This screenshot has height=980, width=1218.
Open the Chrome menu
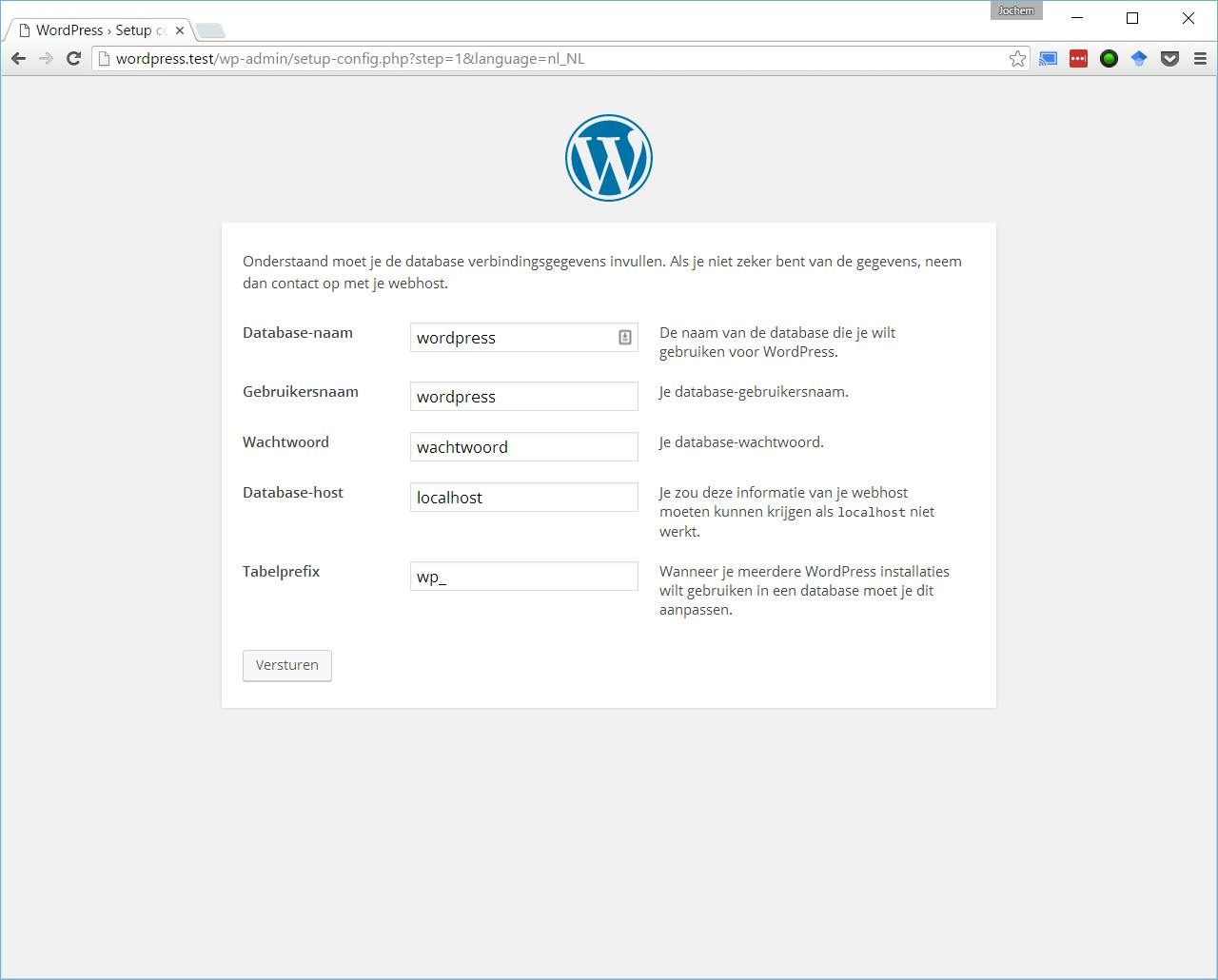(x=1200, y=59)
